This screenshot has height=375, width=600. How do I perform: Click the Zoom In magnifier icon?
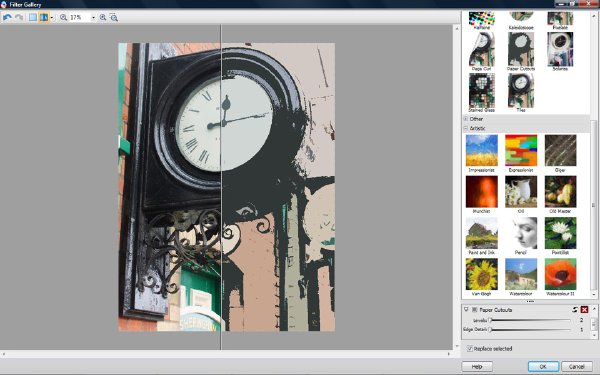tap(103, 17)
